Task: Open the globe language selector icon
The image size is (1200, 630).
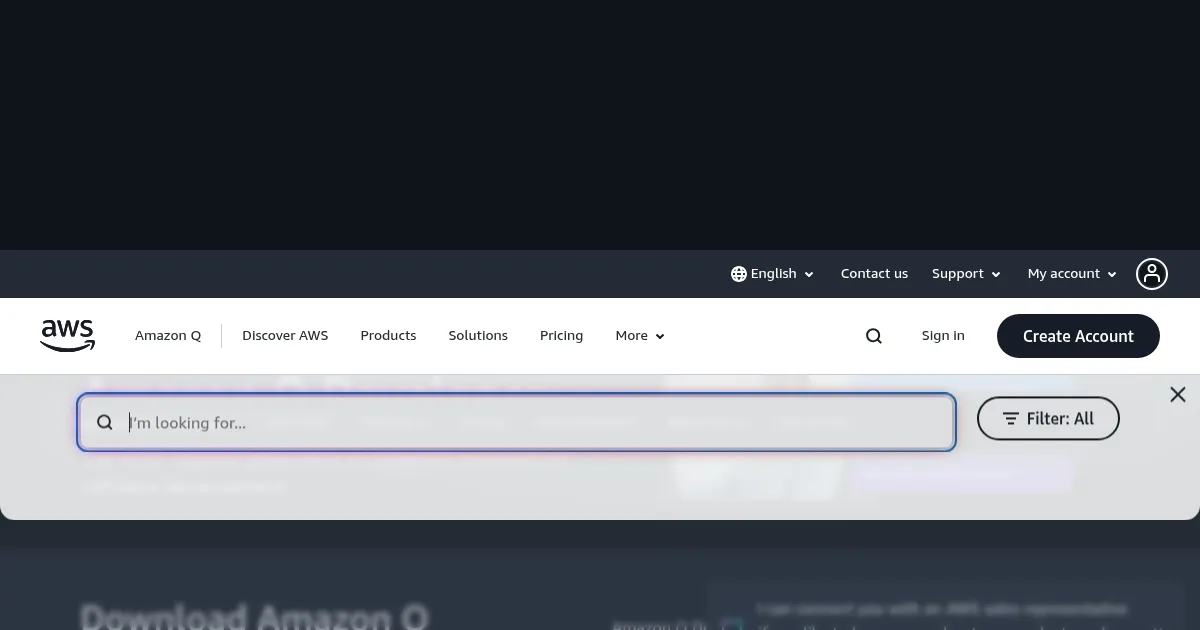Action: click(x=738, y=273)
